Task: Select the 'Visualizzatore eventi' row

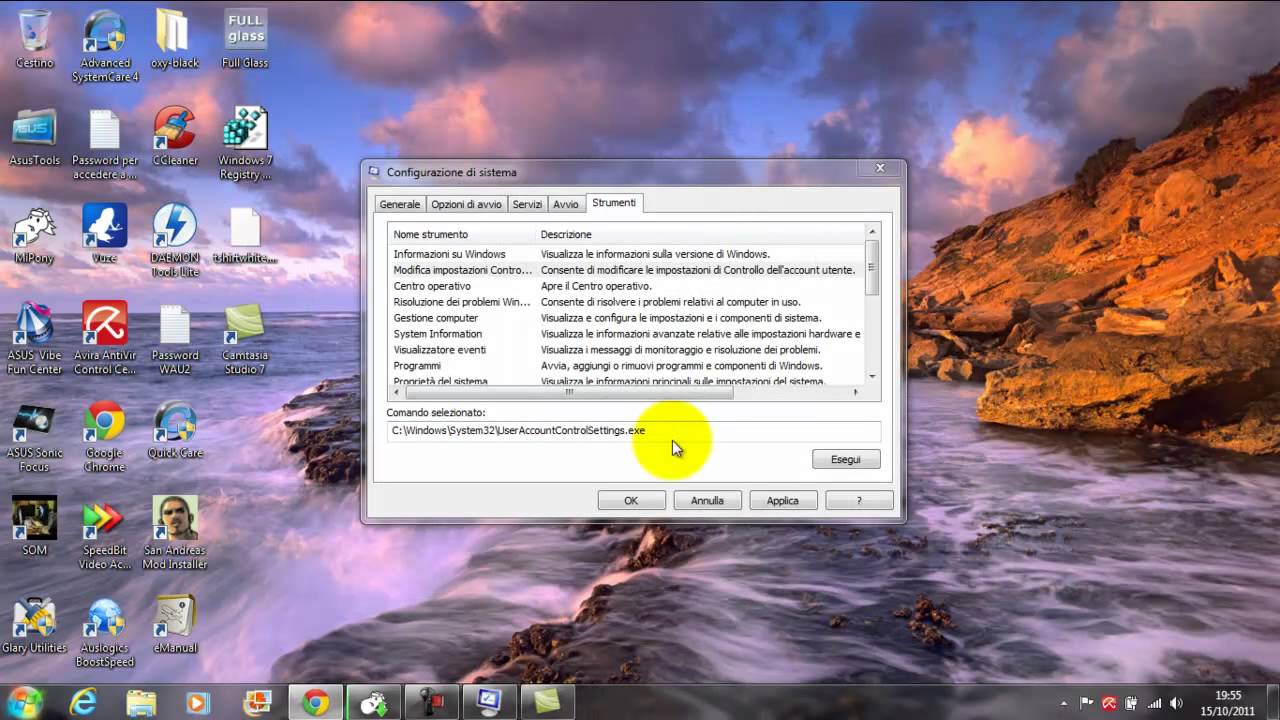Action: coord(626,350)
